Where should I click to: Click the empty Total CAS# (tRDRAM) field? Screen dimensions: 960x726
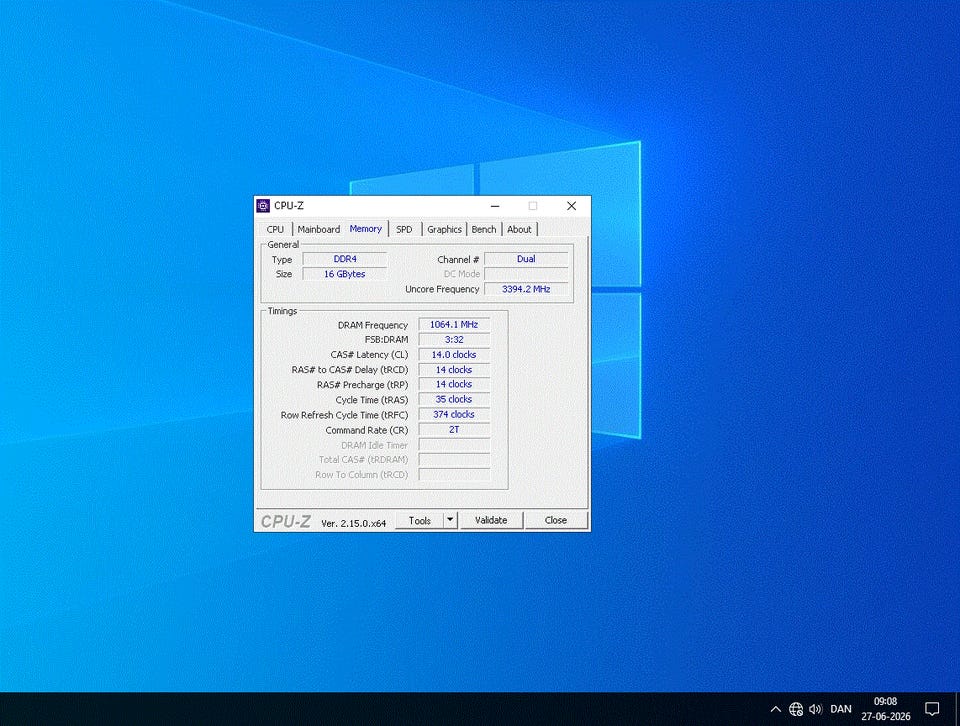(454, 460)
